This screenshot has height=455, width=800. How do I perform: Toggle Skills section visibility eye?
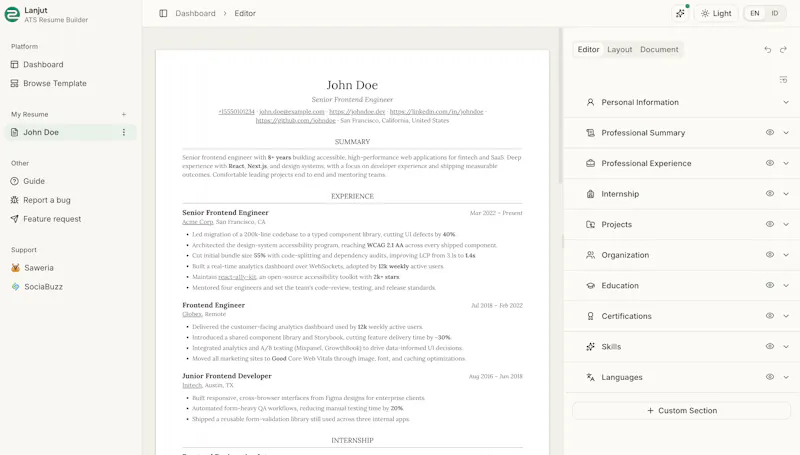point(769,347)
